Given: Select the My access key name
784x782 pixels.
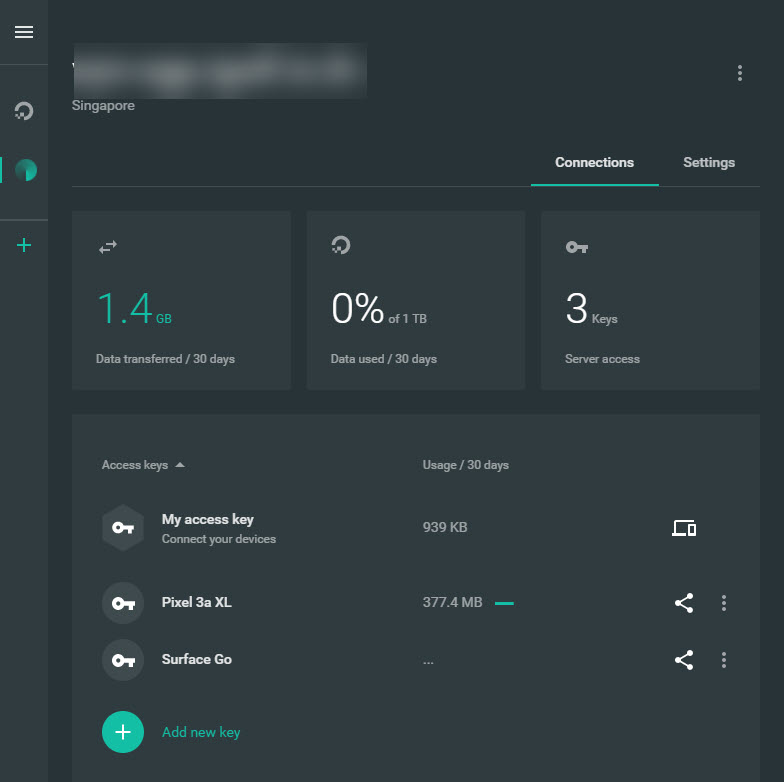Looking at the screenshot, I should point(208,520).
